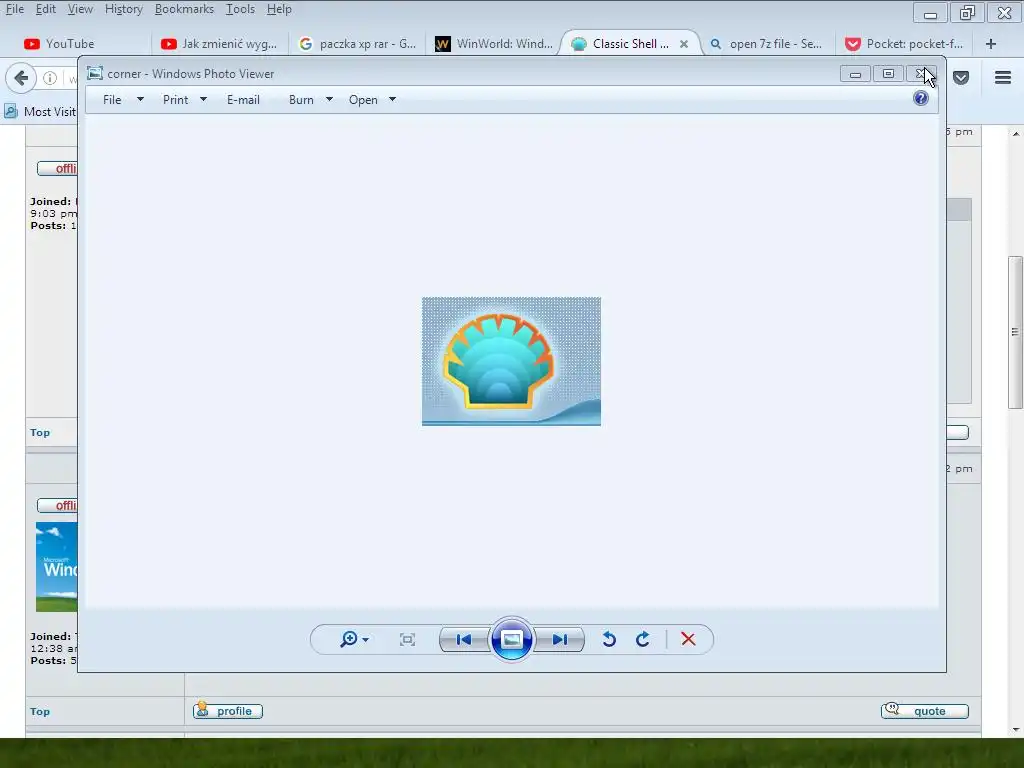This screenshot has height=768, width=1024.
Task: Rotate the image clockwise
Action: 643,639
